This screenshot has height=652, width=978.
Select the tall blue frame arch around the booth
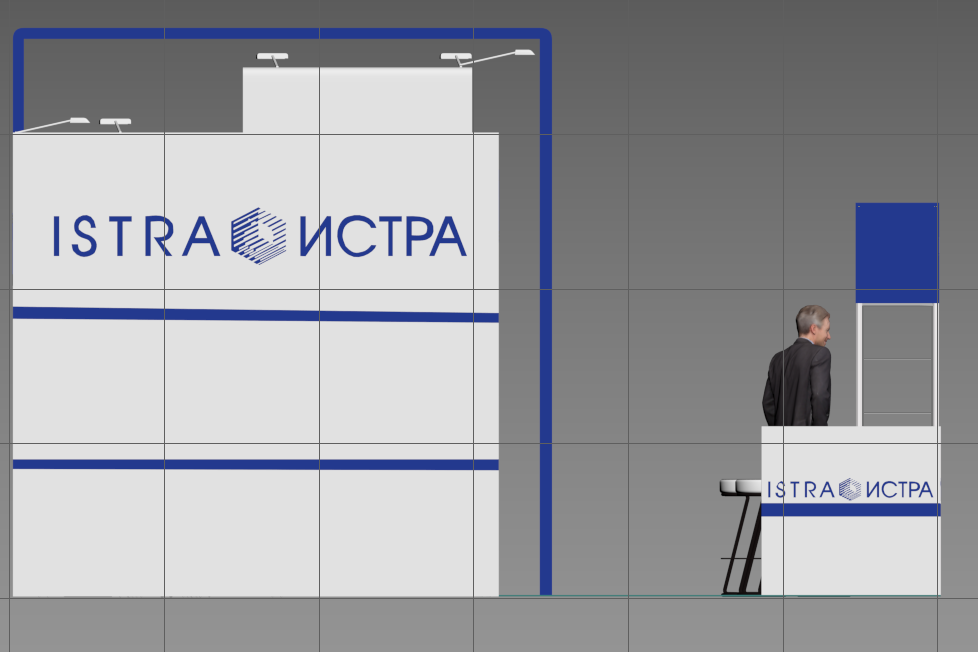click(282, 311)
